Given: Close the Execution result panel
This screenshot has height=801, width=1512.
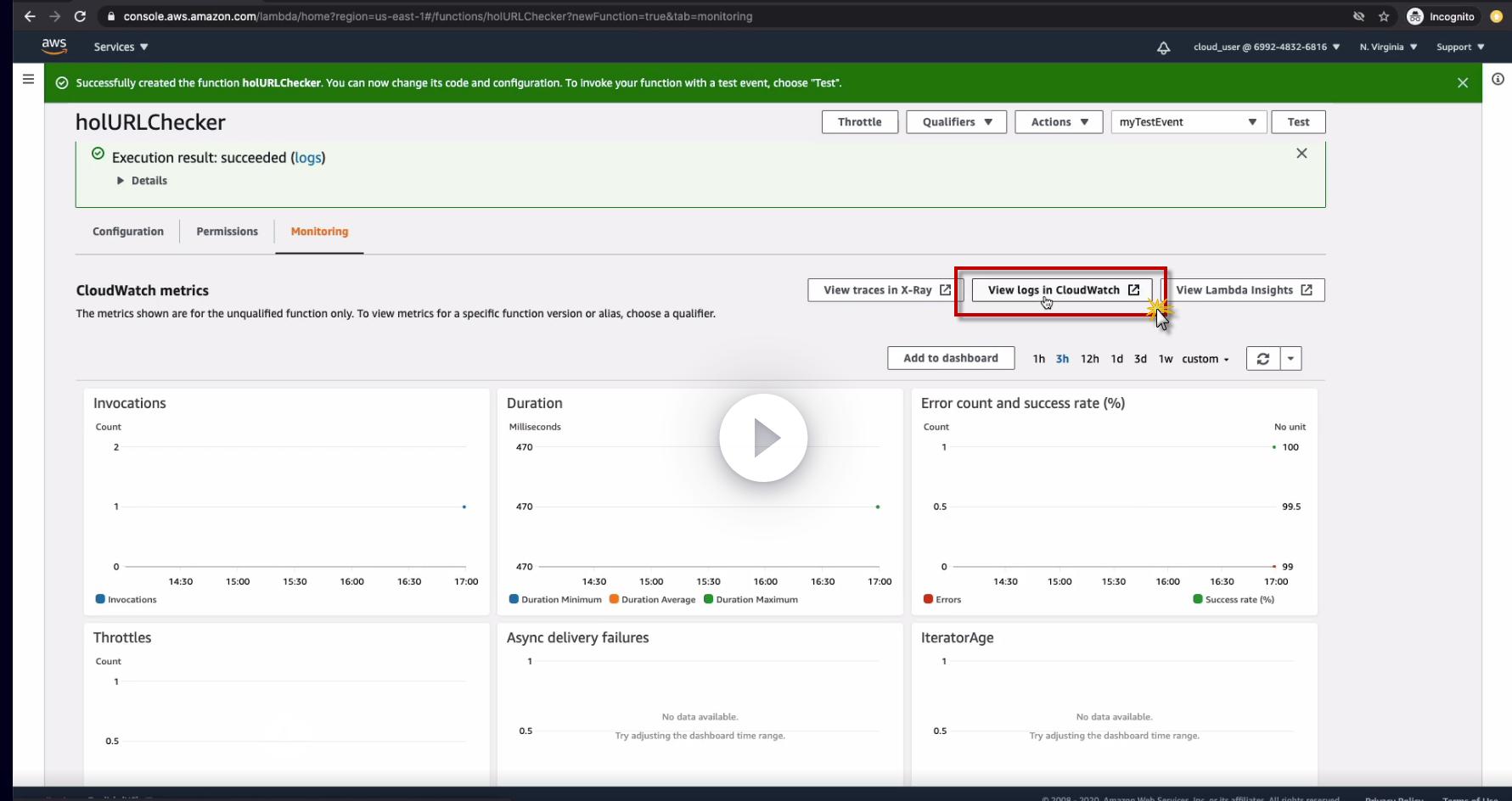Looking at the screenshot, I should [x=1301, y=154].
